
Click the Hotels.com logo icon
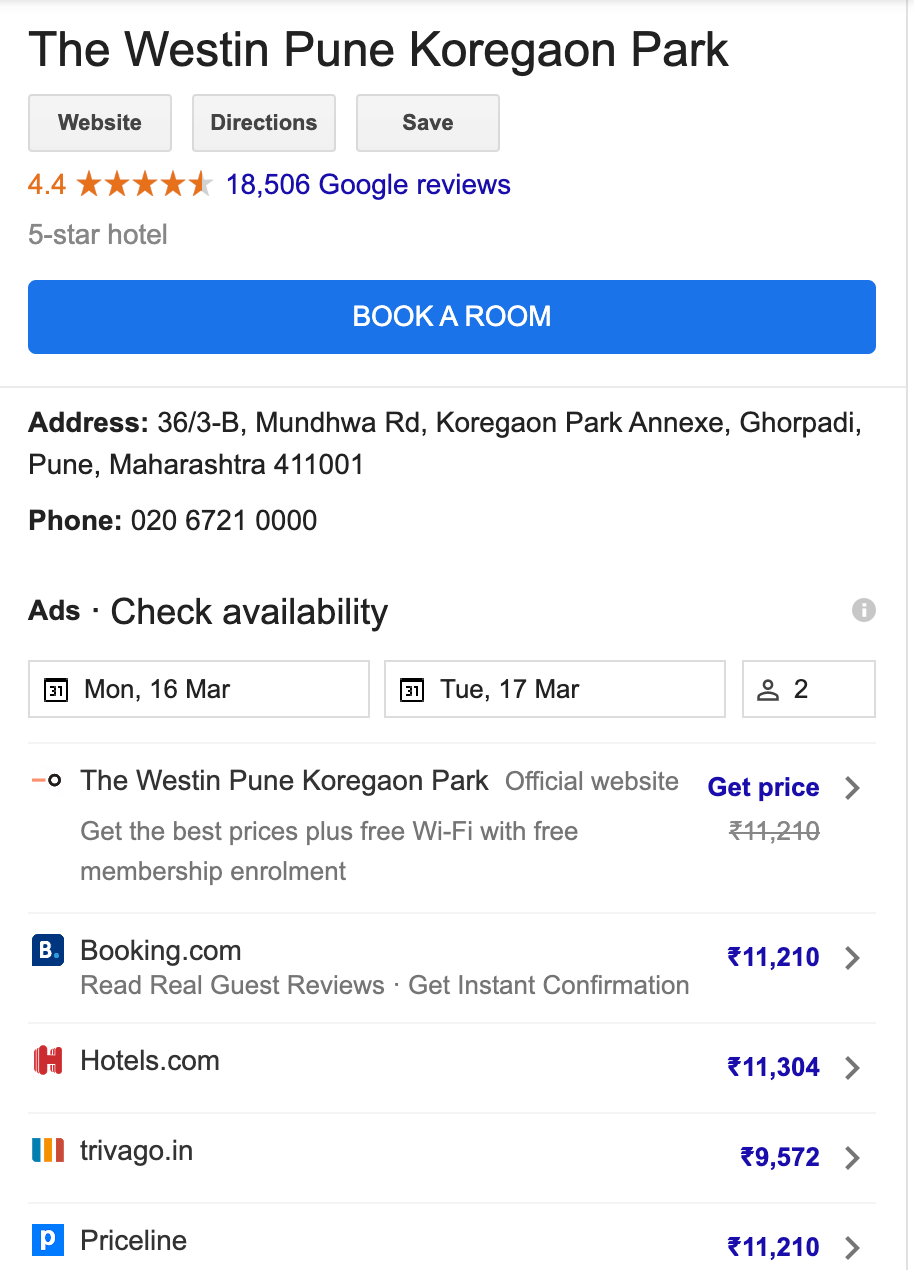pyautogui.click(x=48, y=1060)
